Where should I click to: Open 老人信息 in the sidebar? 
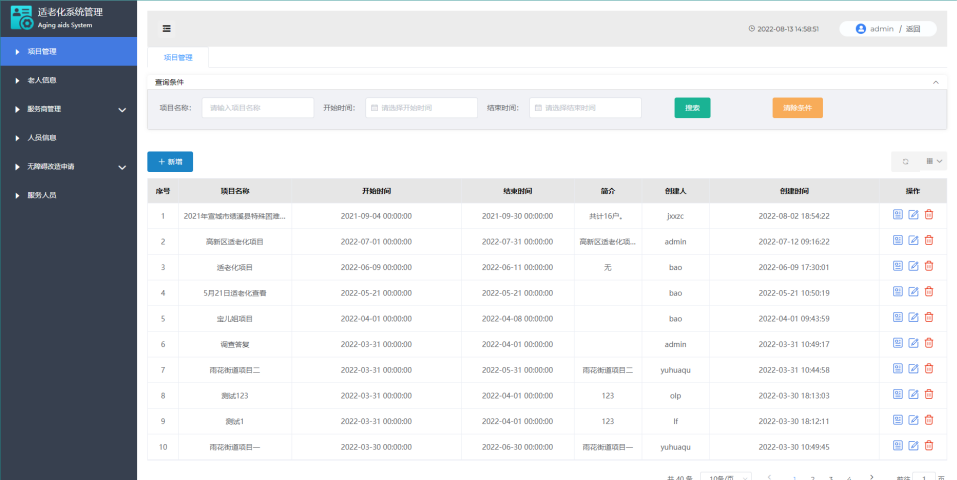coord(42,80)
